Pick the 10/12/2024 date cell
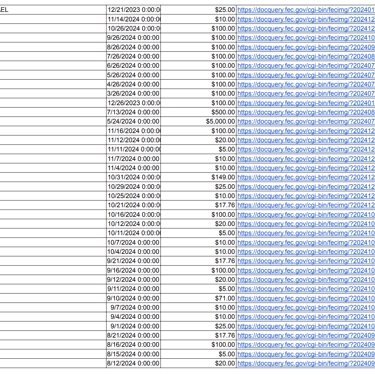Screen dimensions: 375x375 tap(133, 224)
